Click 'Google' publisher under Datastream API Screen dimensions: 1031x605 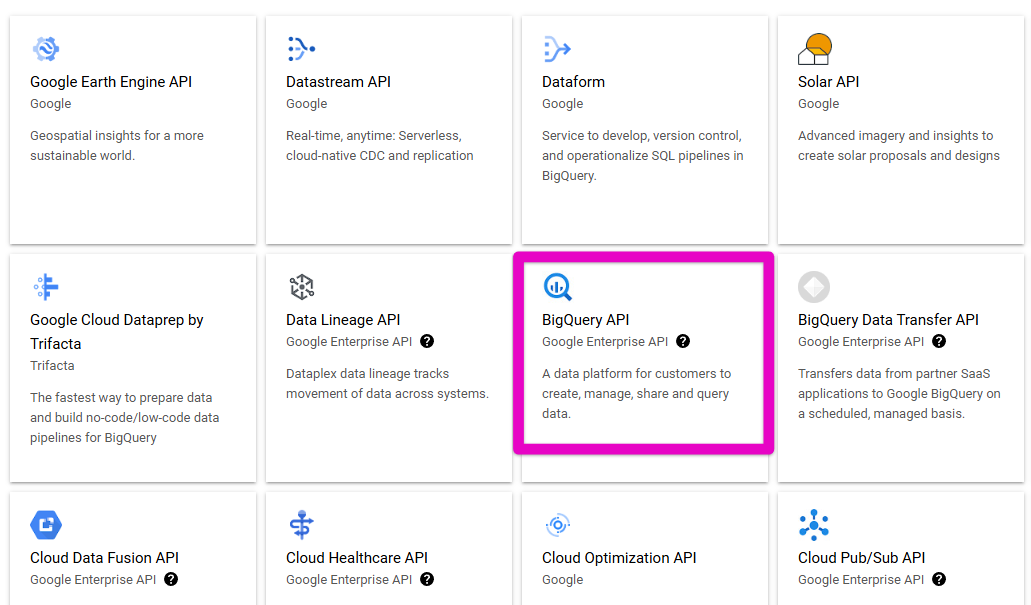(x=306, y=104)
